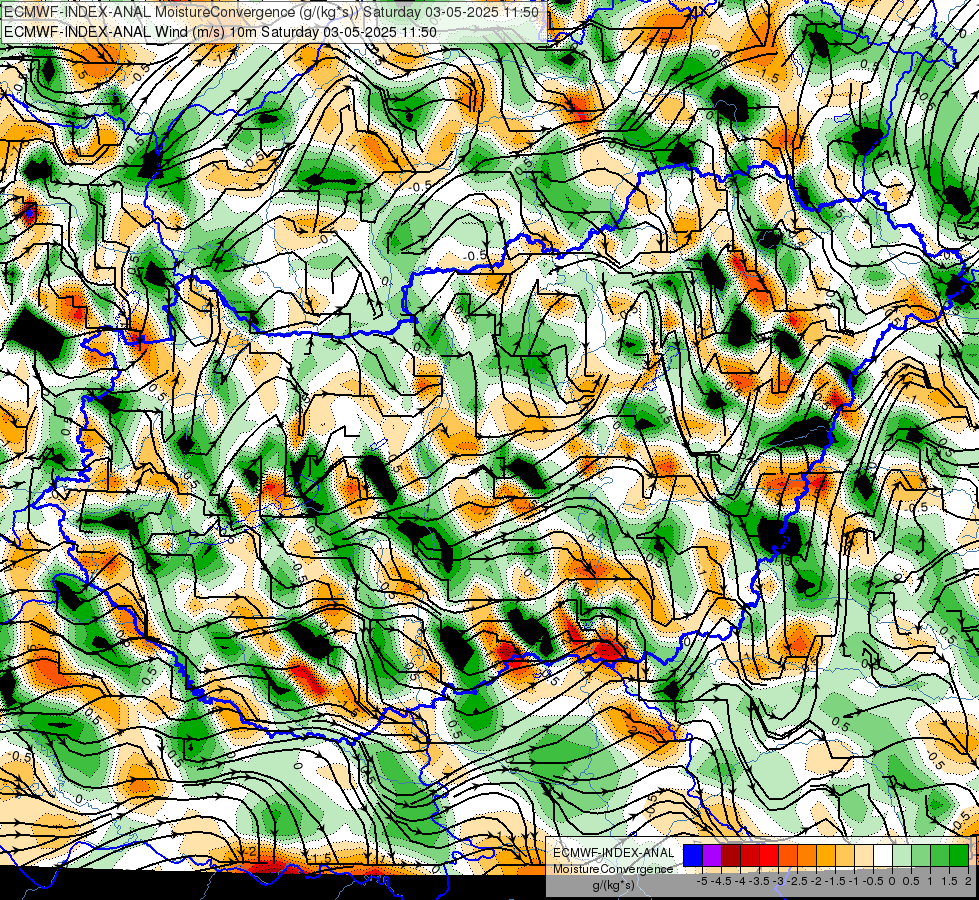This screenshot has height=900, width=979.
Task: Click the -2 tick on the legend scale
Action: [817, 881]
